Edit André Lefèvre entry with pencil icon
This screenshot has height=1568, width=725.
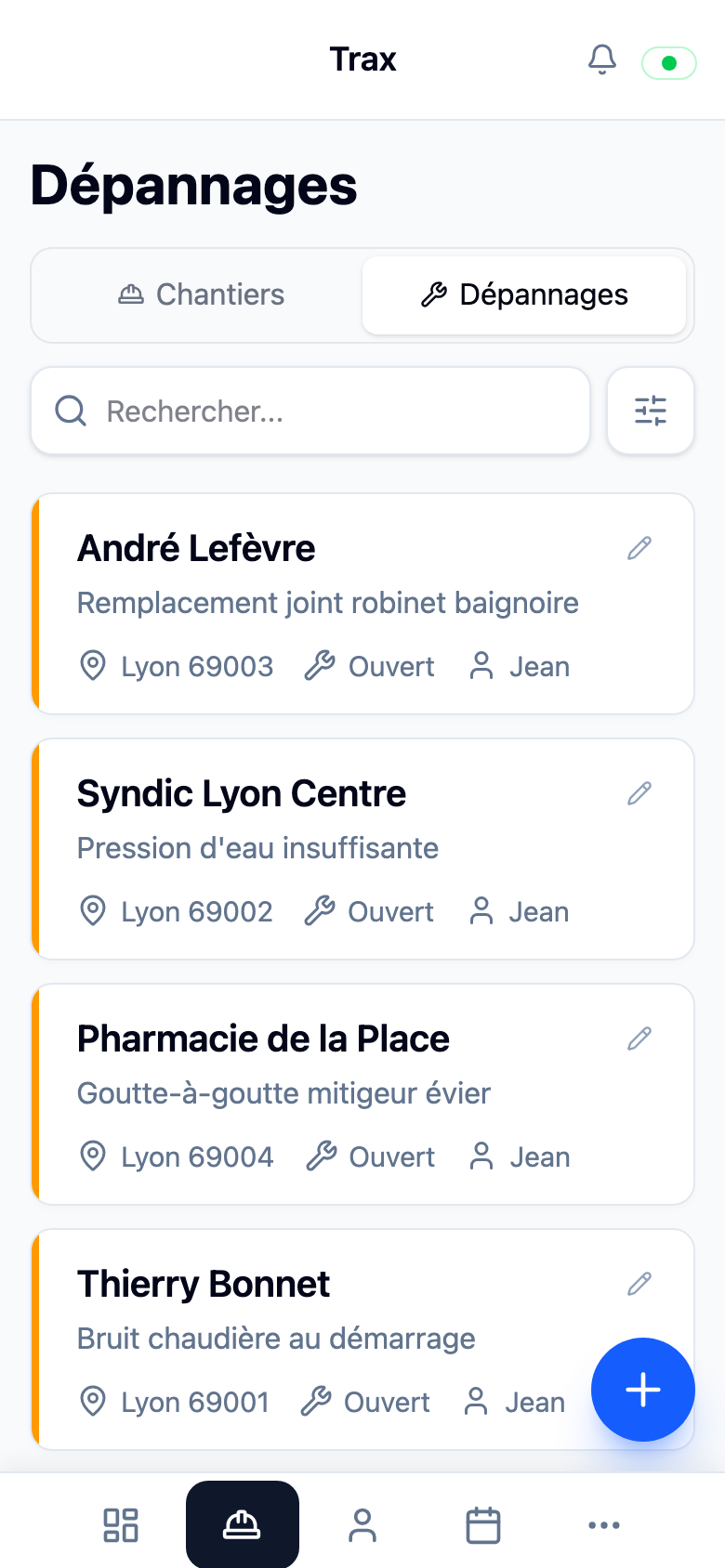click(x=639, y=548)
